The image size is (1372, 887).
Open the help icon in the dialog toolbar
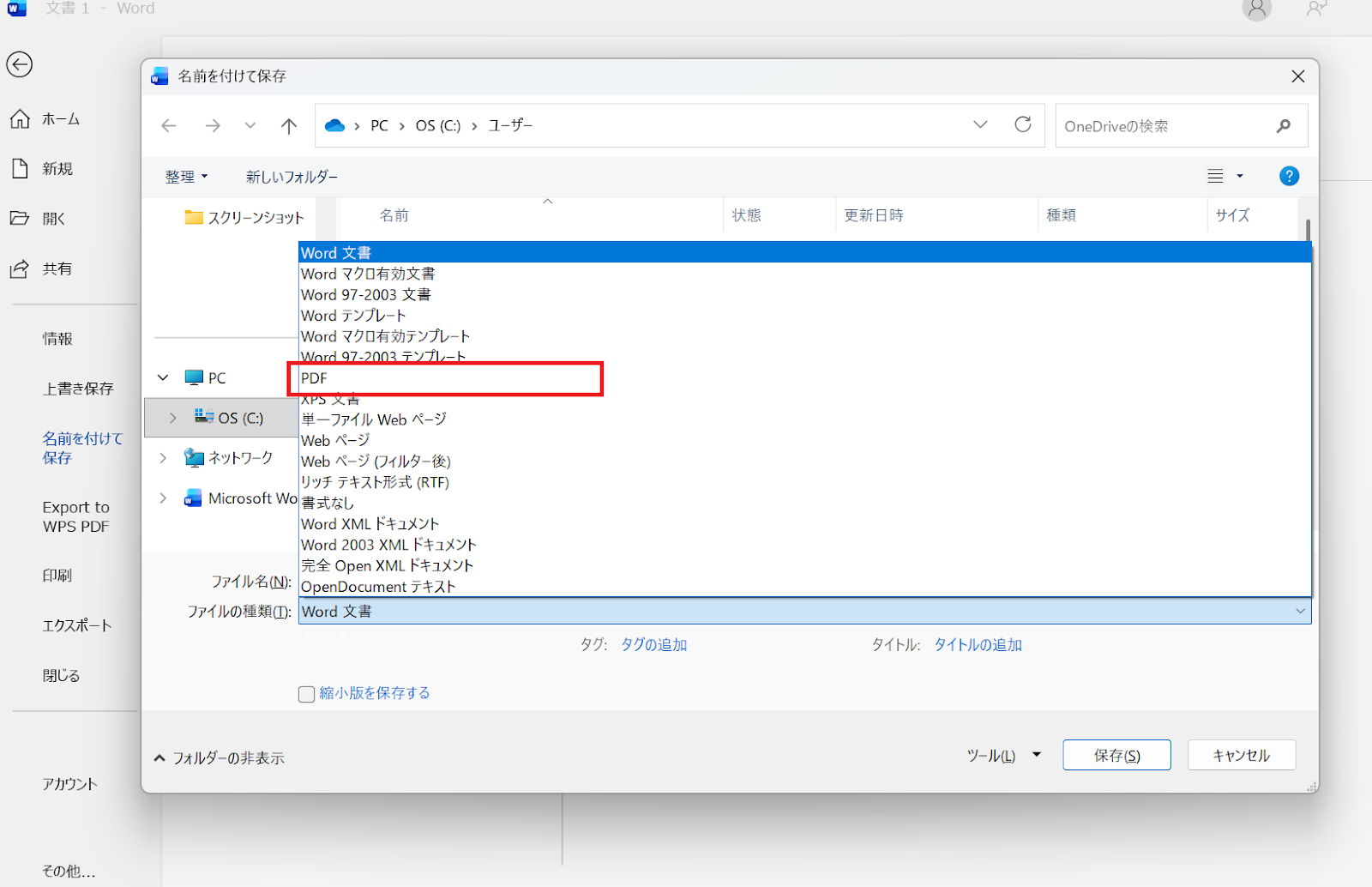1289,176
